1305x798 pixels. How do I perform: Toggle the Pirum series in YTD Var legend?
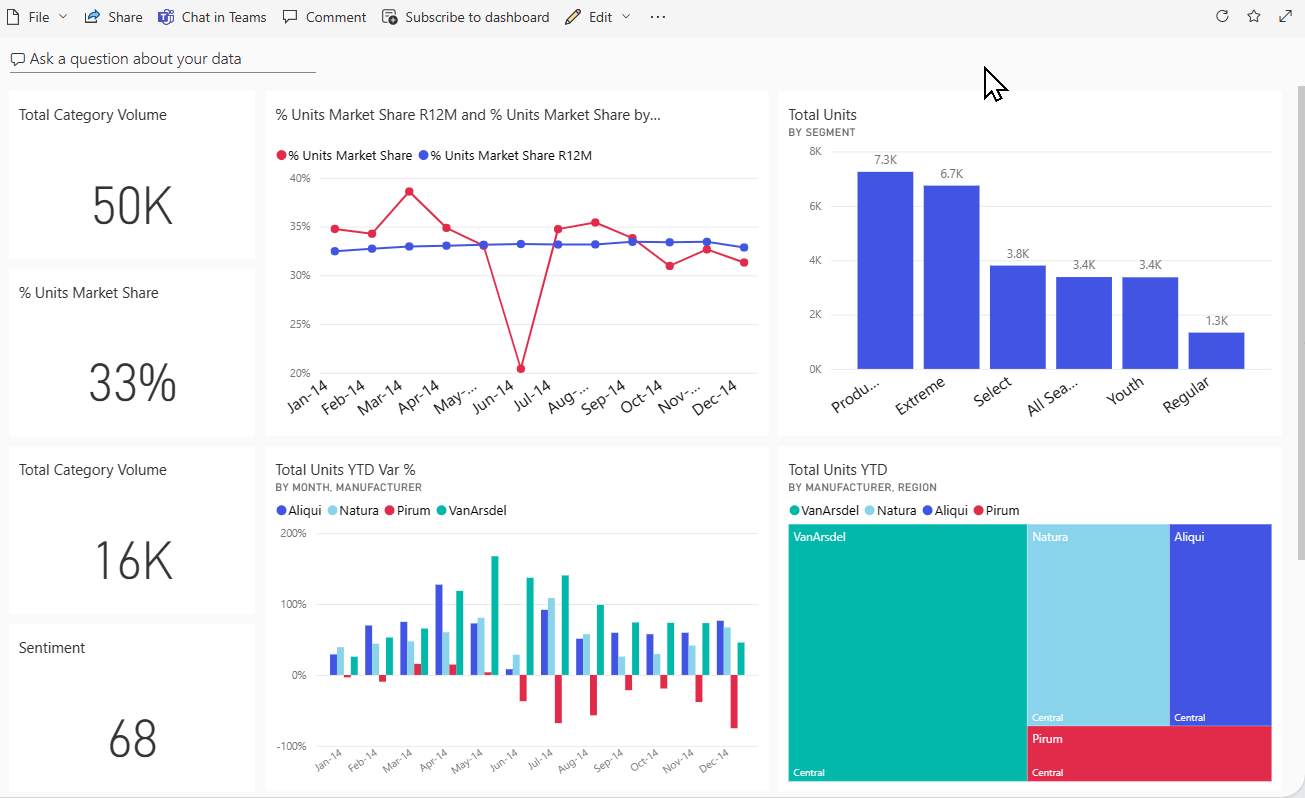pyautogui.click(x=407, y=510)
